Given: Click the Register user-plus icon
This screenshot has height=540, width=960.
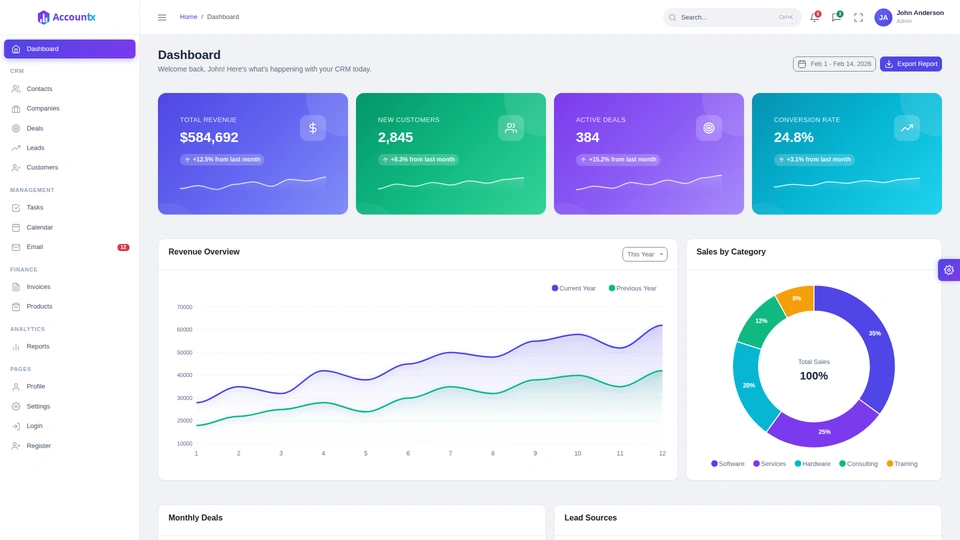Looking at the screenshot, I should pos(16,446).
